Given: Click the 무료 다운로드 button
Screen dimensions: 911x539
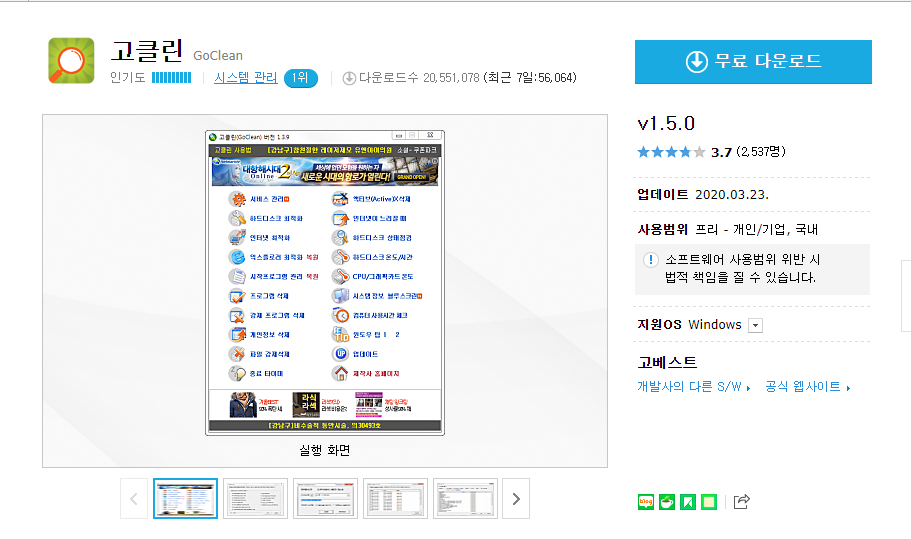Looking at the screenshot, I should (x=753, y=62).
